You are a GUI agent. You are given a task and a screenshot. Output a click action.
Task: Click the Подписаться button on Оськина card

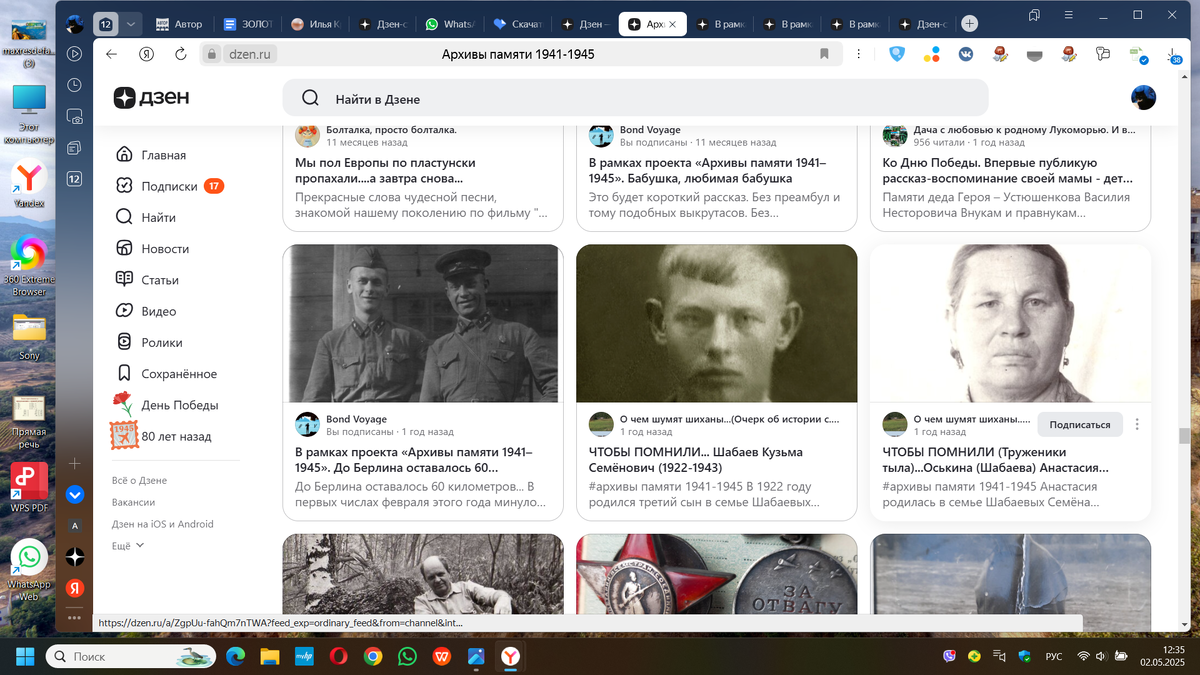[1080, 424]
